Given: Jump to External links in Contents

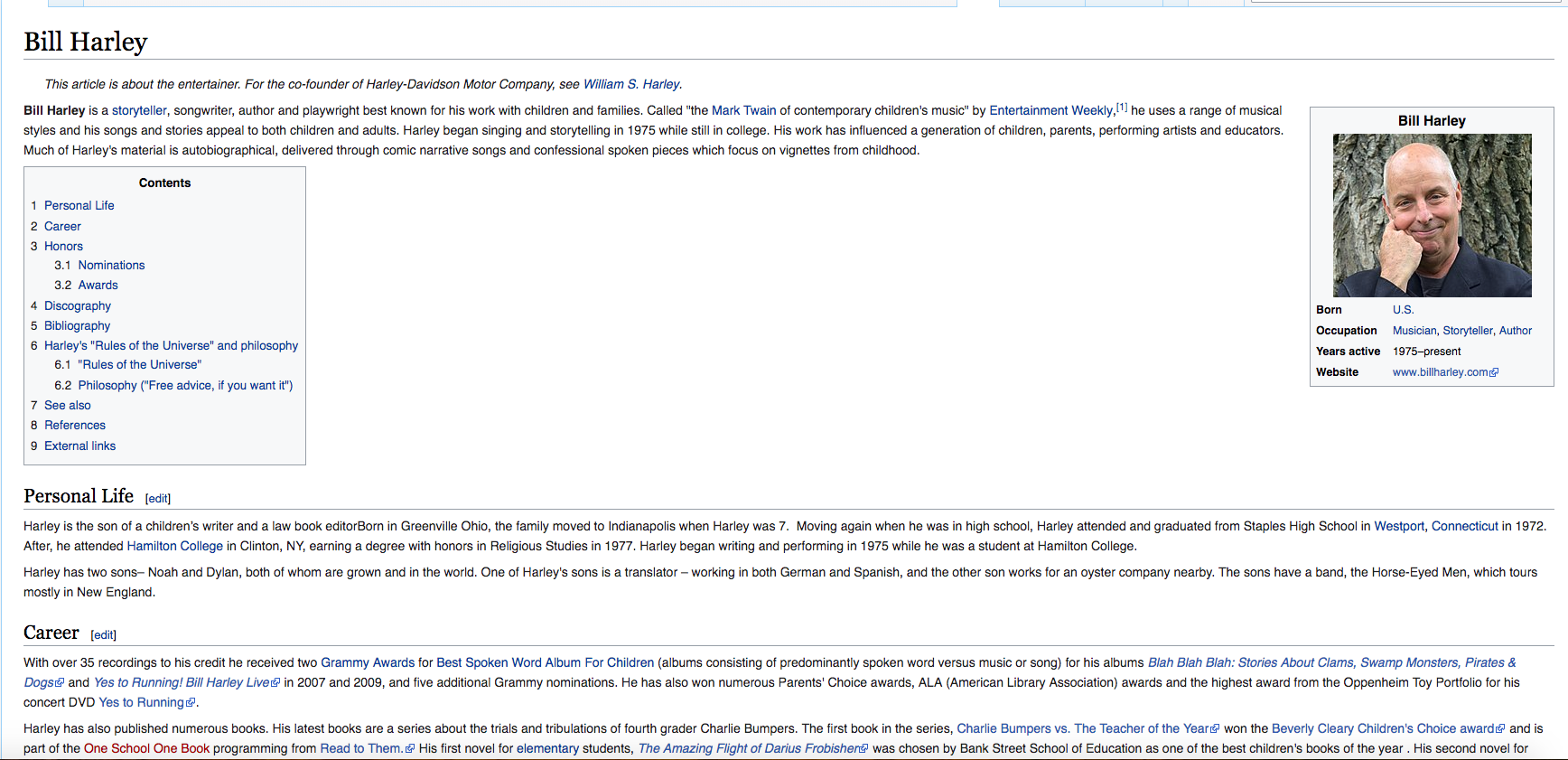Looking at the screenshot, I should pyautogui.click(x=79, y=446).
